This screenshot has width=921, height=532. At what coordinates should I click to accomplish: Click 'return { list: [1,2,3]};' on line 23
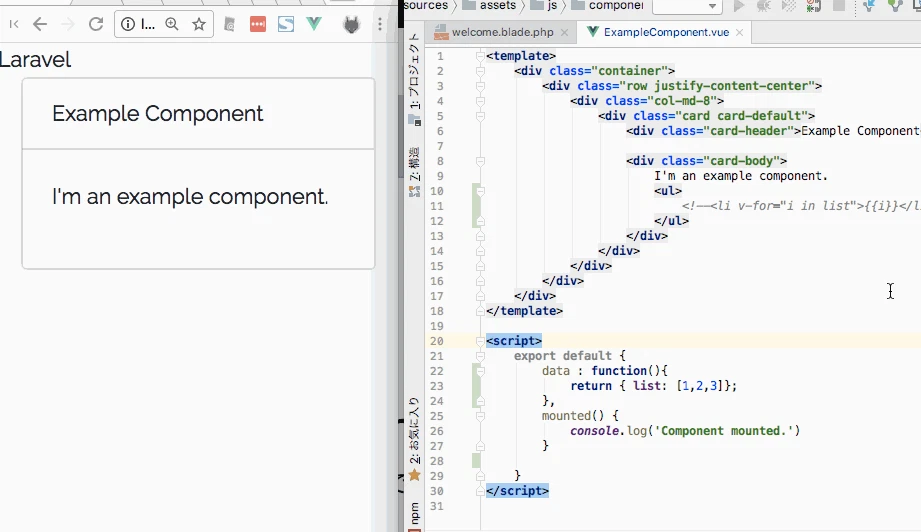[x=653, y=386]
